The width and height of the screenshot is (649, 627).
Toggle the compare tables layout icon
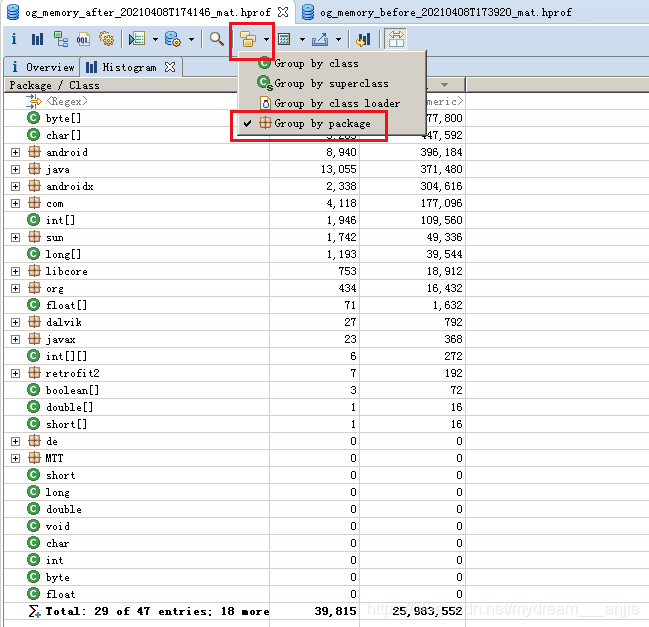tap(396, 39)
